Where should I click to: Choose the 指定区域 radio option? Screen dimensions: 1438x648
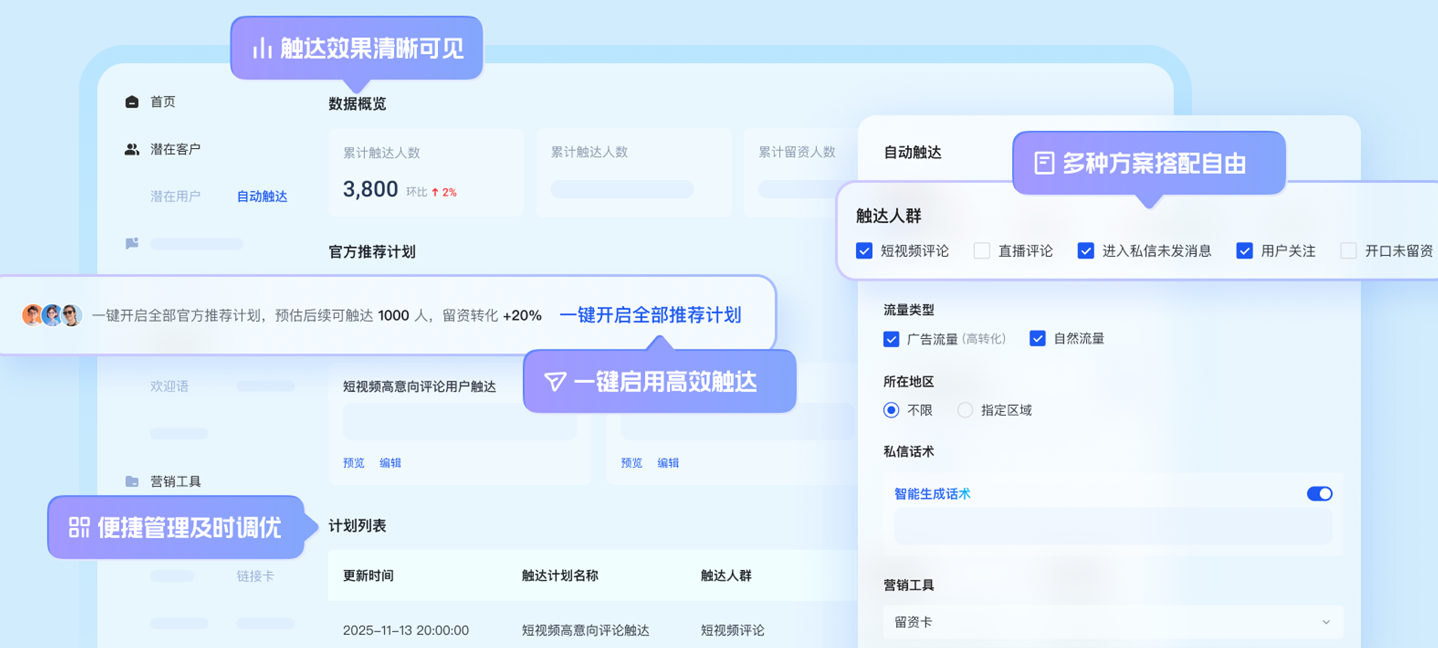[x=965, y=410]
